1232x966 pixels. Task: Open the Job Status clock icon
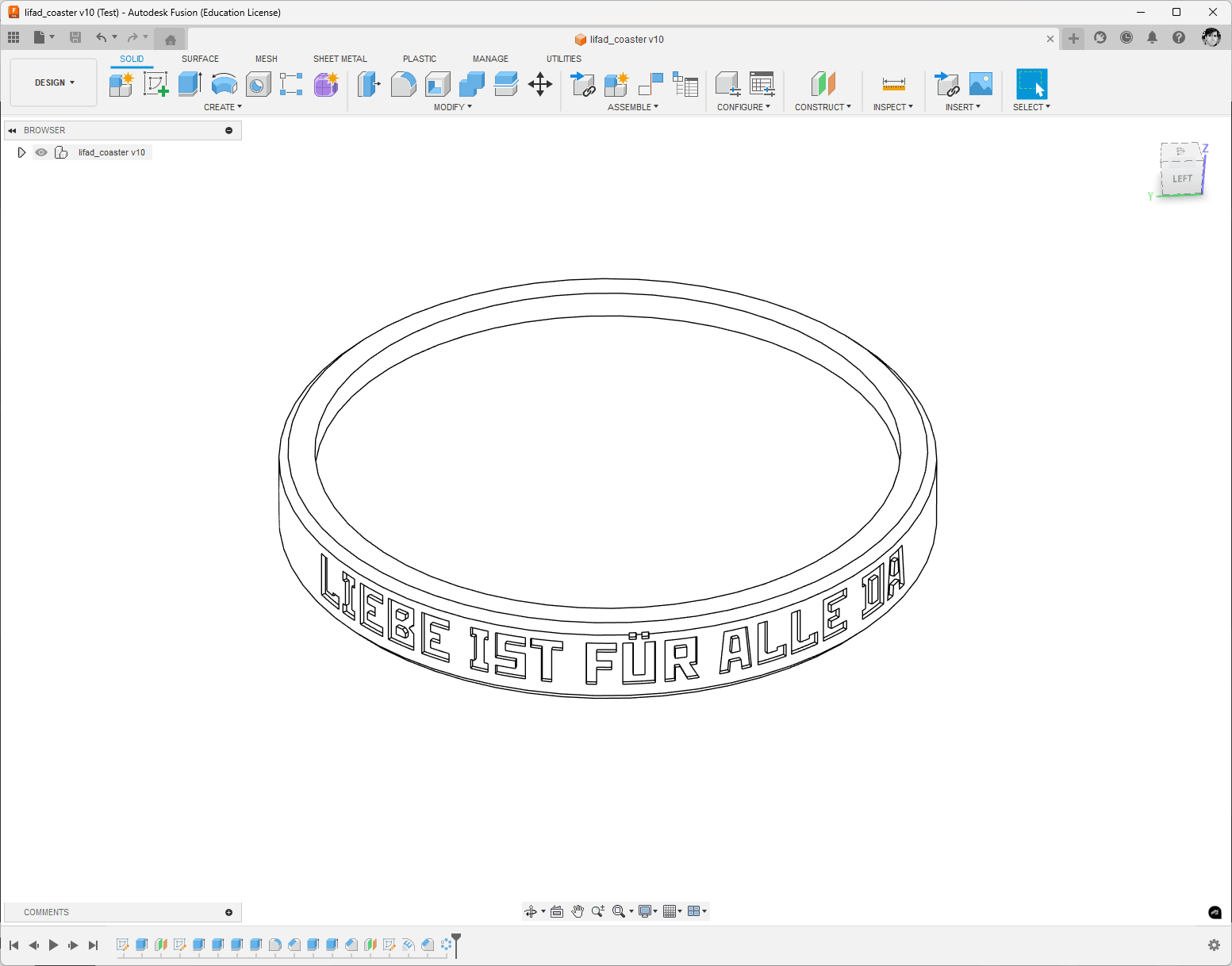[x=1126, y=37]
